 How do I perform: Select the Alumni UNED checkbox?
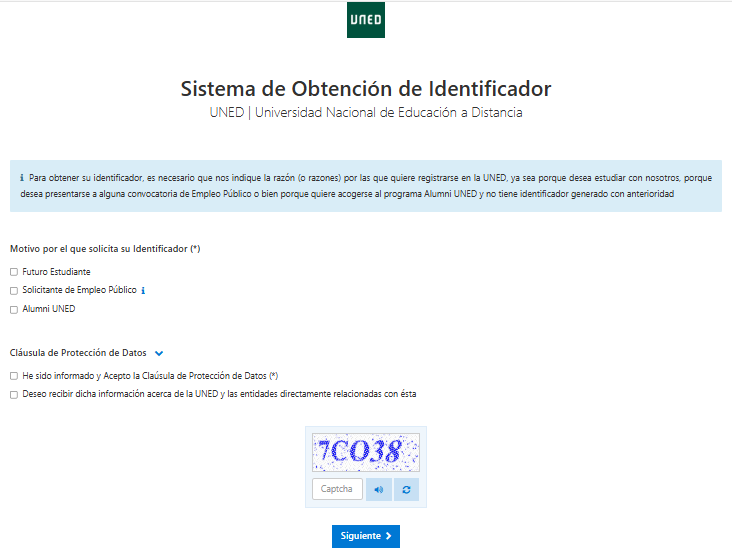coord(14,309)
